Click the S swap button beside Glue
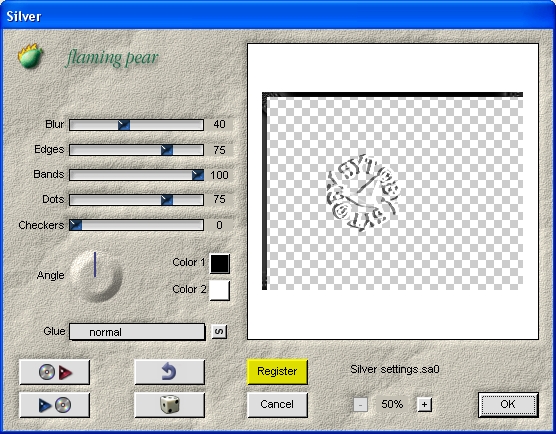Image resolution: width=556 pixels, height=434 pixels. (219, 332)
